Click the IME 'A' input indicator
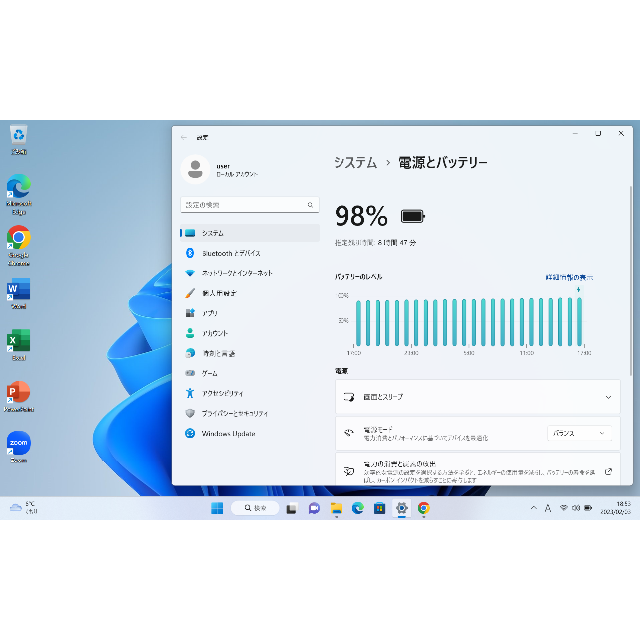640x640 pixels. click(x=548, y=508)
